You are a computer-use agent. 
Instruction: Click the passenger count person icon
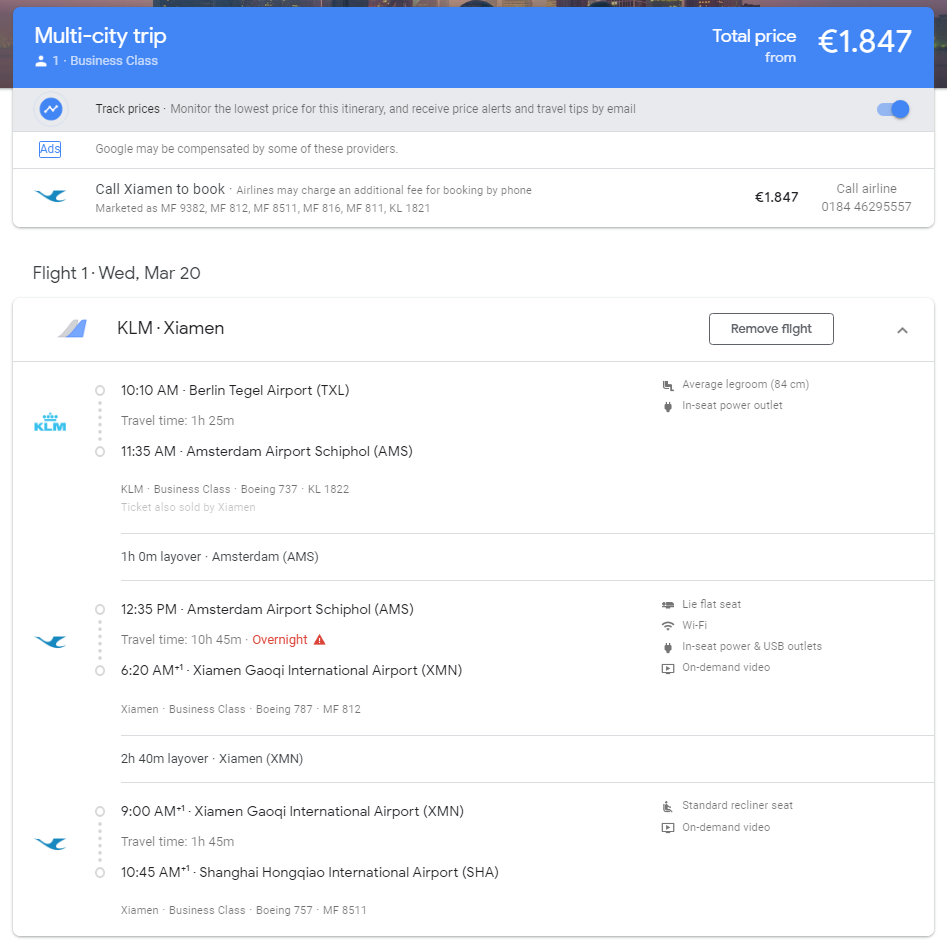[x=41, y=61]
